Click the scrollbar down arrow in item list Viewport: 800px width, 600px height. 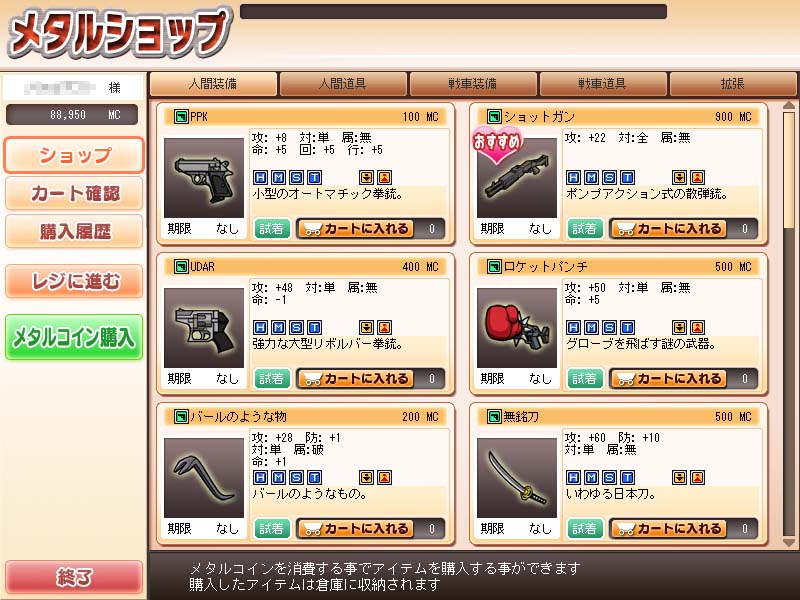click(x=789, y=542)
